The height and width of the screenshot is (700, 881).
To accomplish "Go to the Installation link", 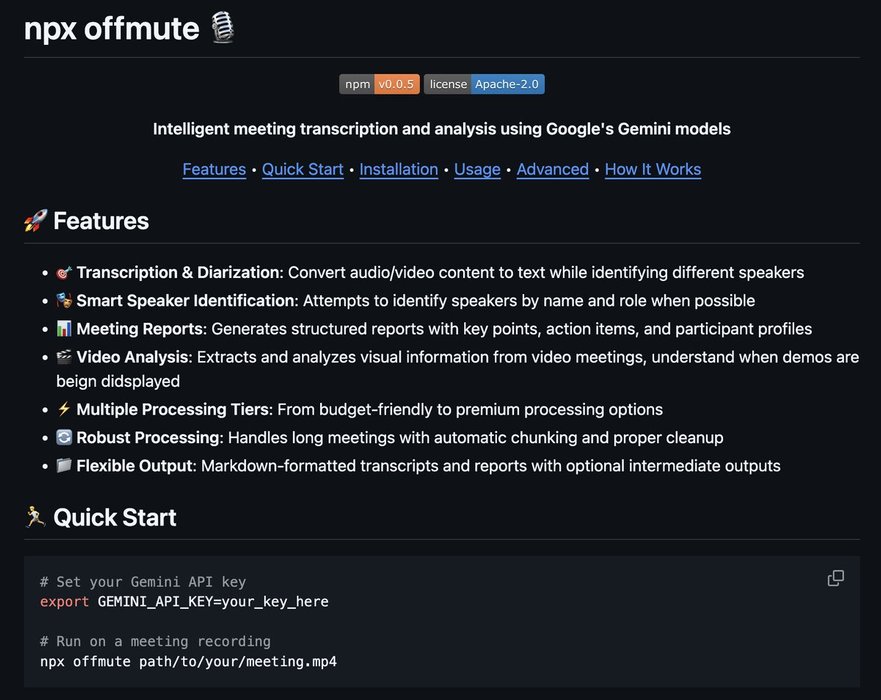I will click(x=398, y=170).
